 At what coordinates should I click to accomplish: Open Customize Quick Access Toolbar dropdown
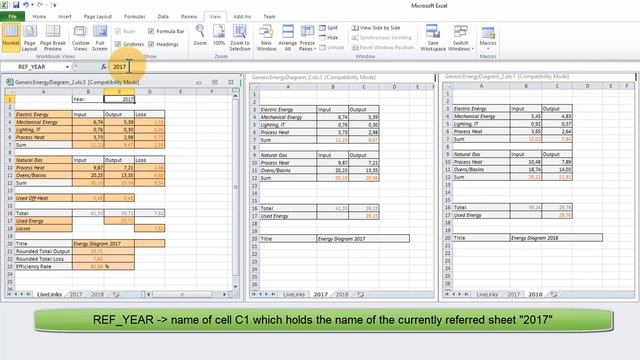point(55,5)
